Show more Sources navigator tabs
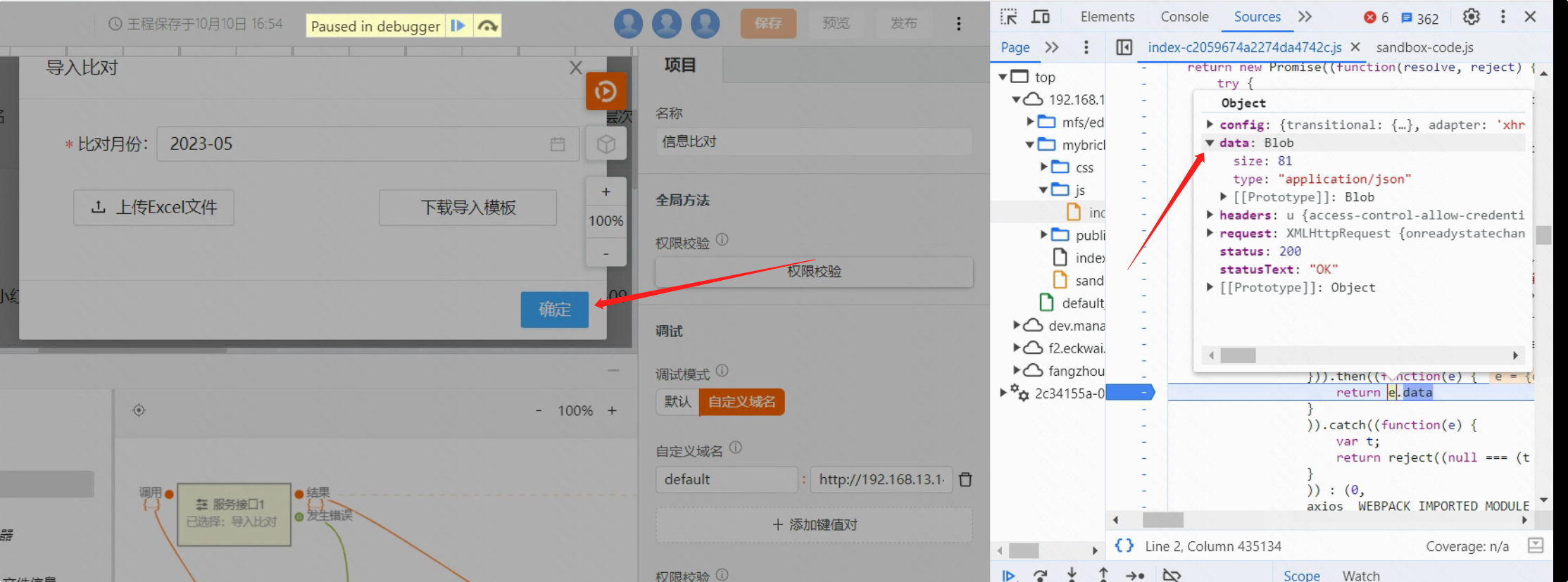 pos(1052,47)
